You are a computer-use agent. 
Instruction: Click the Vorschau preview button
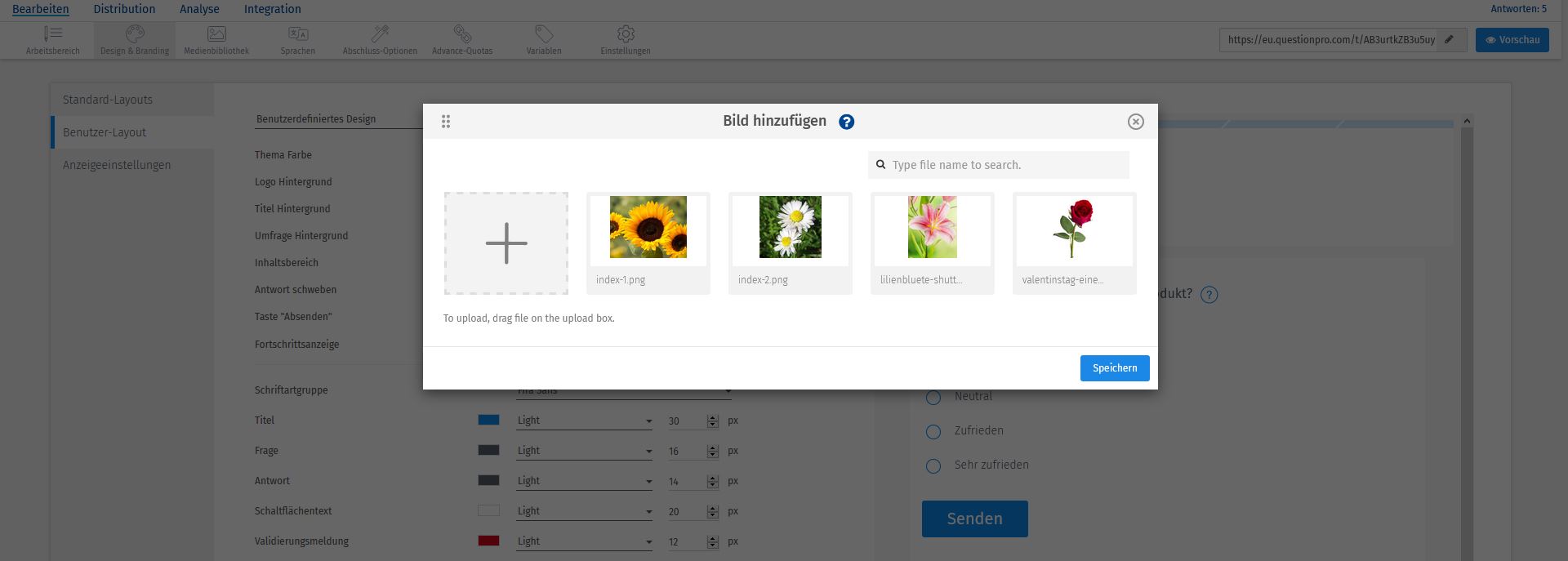click(1512, 40)
